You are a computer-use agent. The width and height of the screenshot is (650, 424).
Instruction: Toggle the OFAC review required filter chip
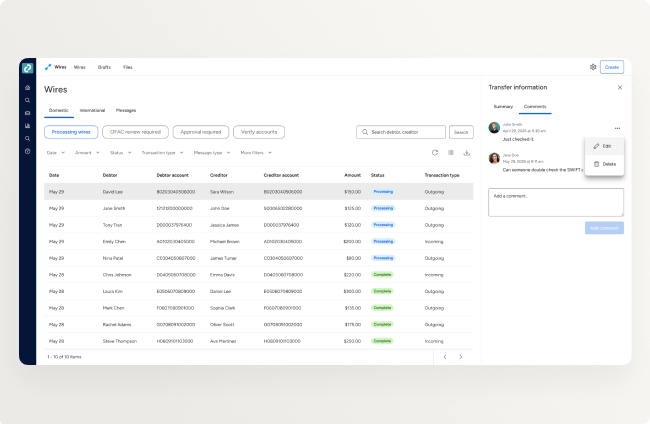pyautogui.click(x=135, y=132)
